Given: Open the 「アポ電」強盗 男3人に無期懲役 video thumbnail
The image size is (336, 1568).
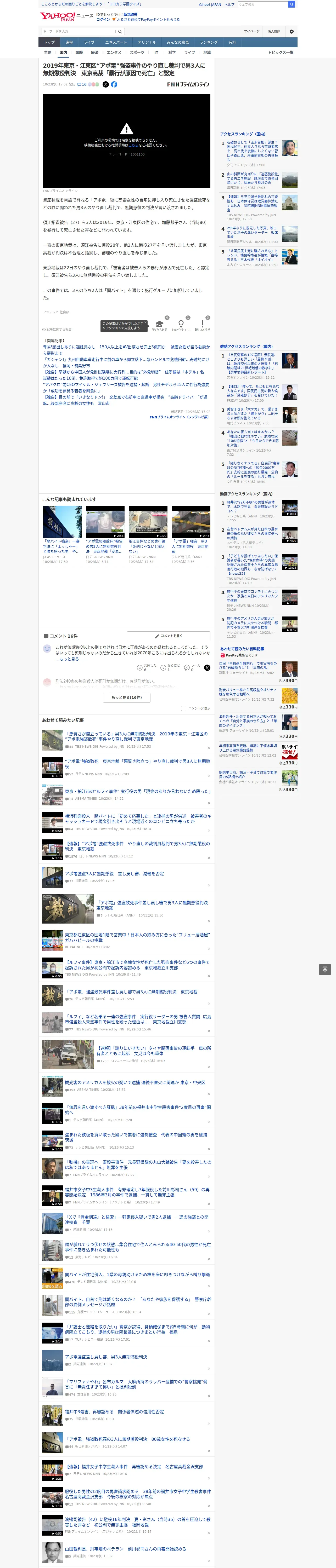Looking at the screenshot, I should tap(191, 522).
